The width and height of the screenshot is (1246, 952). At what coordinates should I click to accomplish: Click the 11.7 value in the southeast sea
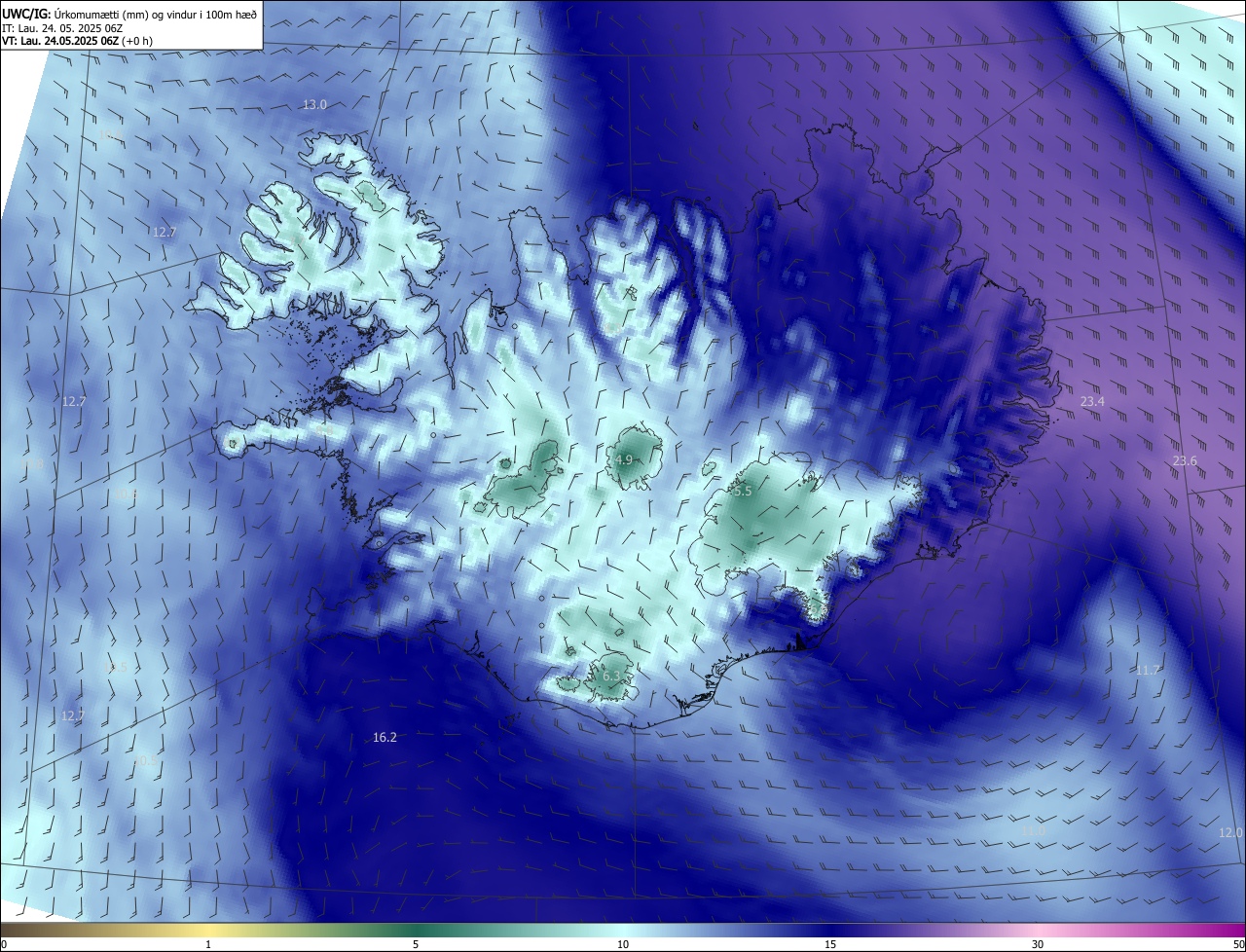pos(1149,670)
